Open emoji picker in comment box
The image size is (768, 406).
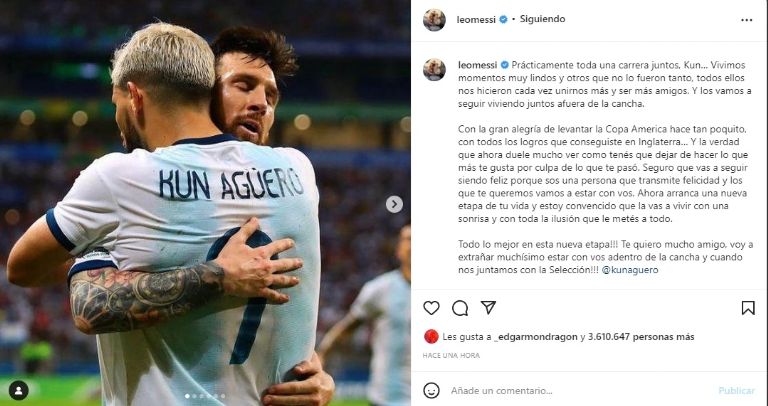coord(431,390)
